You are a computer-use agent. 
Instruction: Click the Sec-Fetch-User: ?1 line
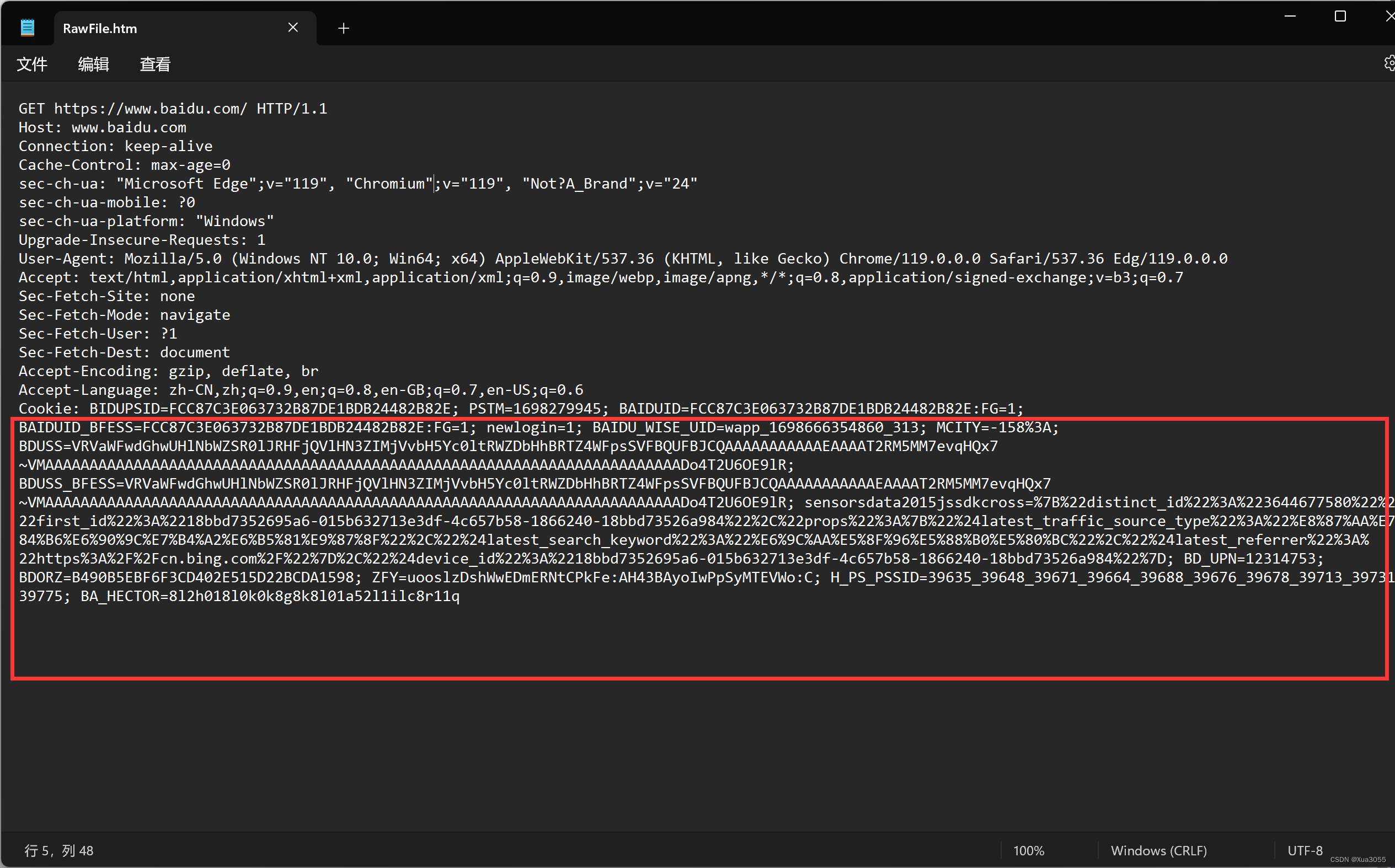[98, 334]
